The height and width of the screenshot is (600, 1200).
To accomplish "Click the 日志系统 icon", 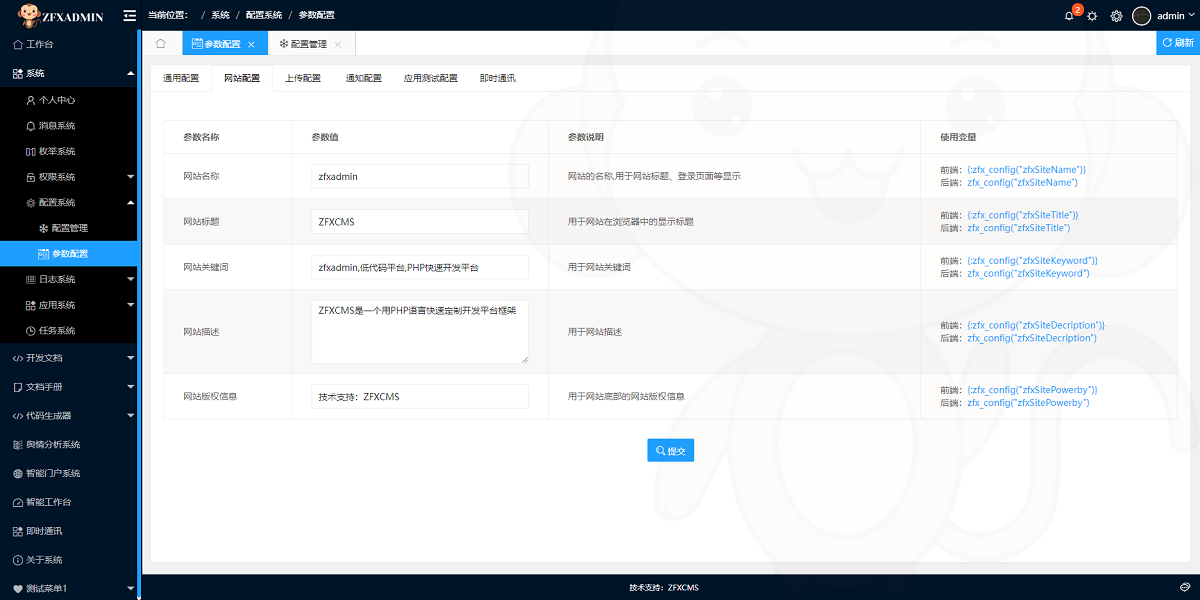I will [x=30, y=279].
